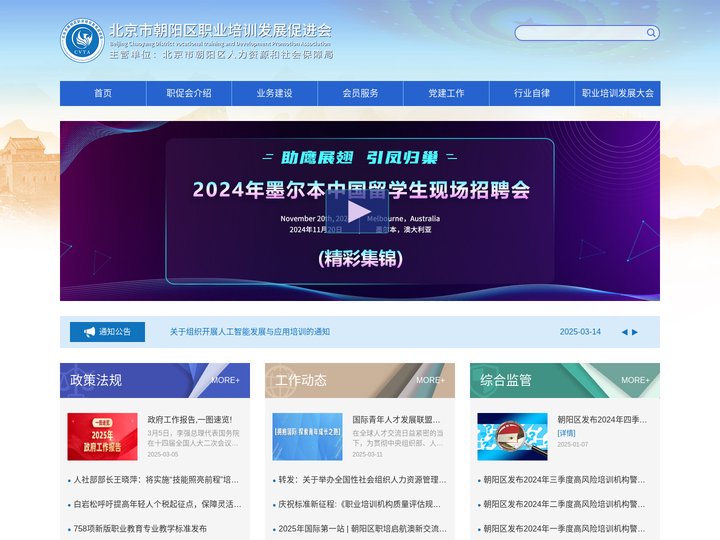This screenshot has width=720, height=540.
Task: Open article 转发：关于举办全国性社会组织人力资源管理
Action: coord(362,480)
